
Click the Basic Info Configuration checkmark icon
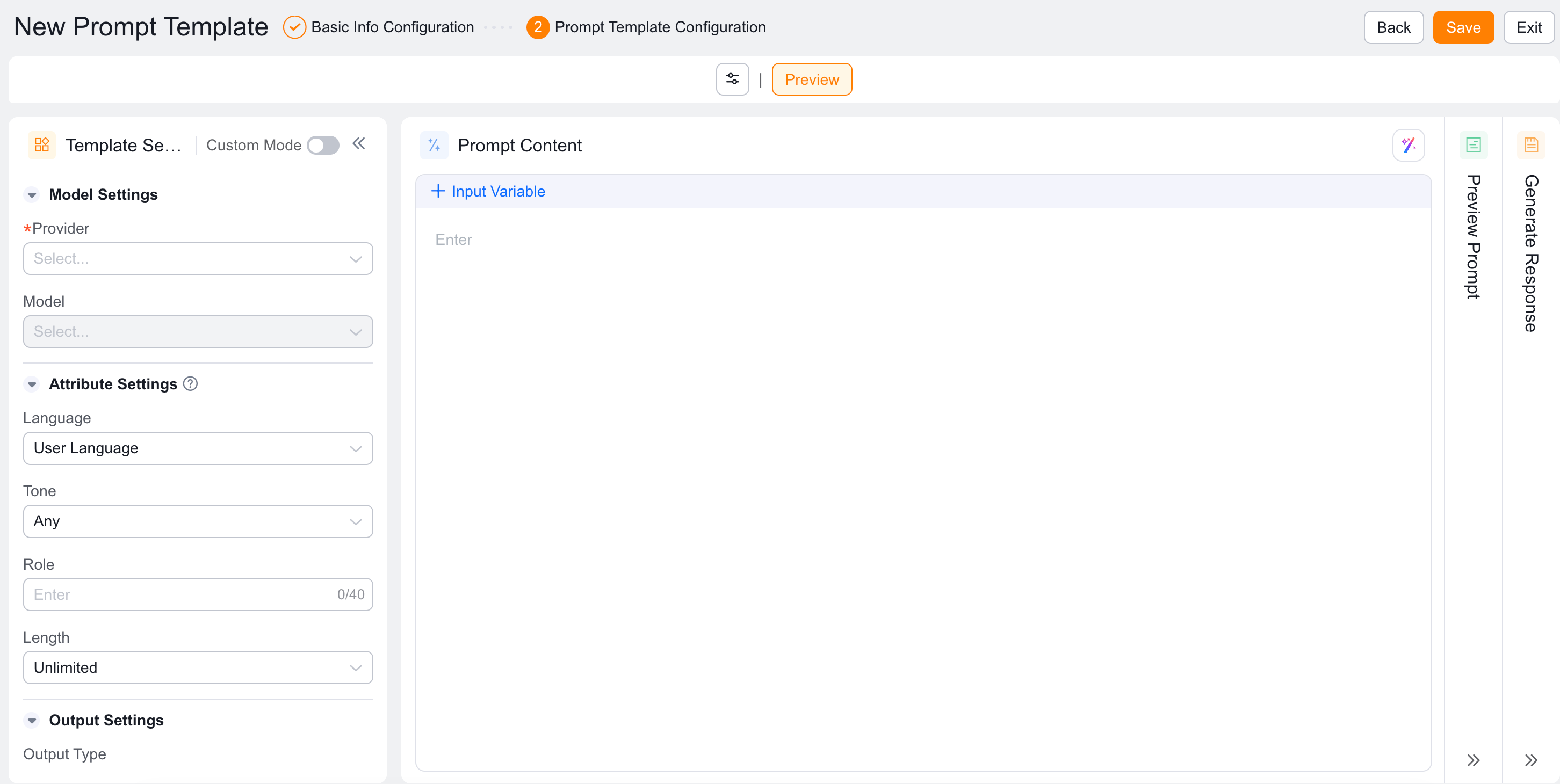[294, 27]
